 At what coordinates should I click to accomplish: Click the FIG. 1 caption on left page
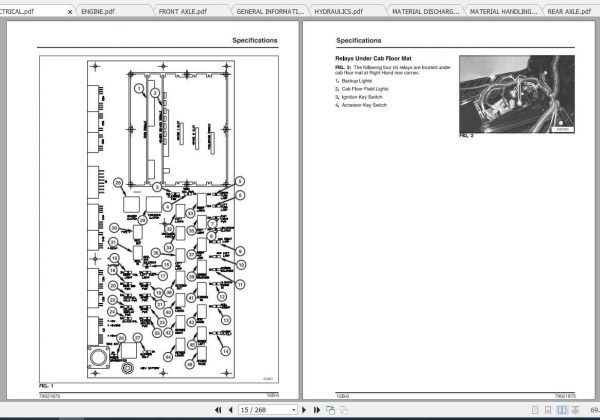[46, 386]
